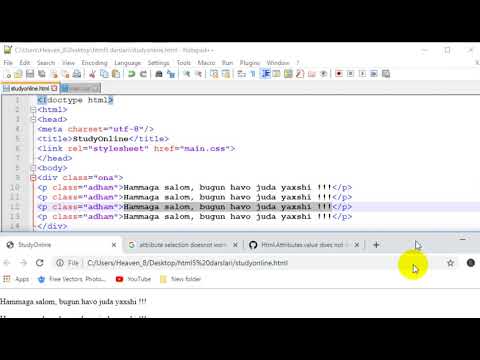
Task: Cut selection with the scissors icon
Action: tap(92, 74)
